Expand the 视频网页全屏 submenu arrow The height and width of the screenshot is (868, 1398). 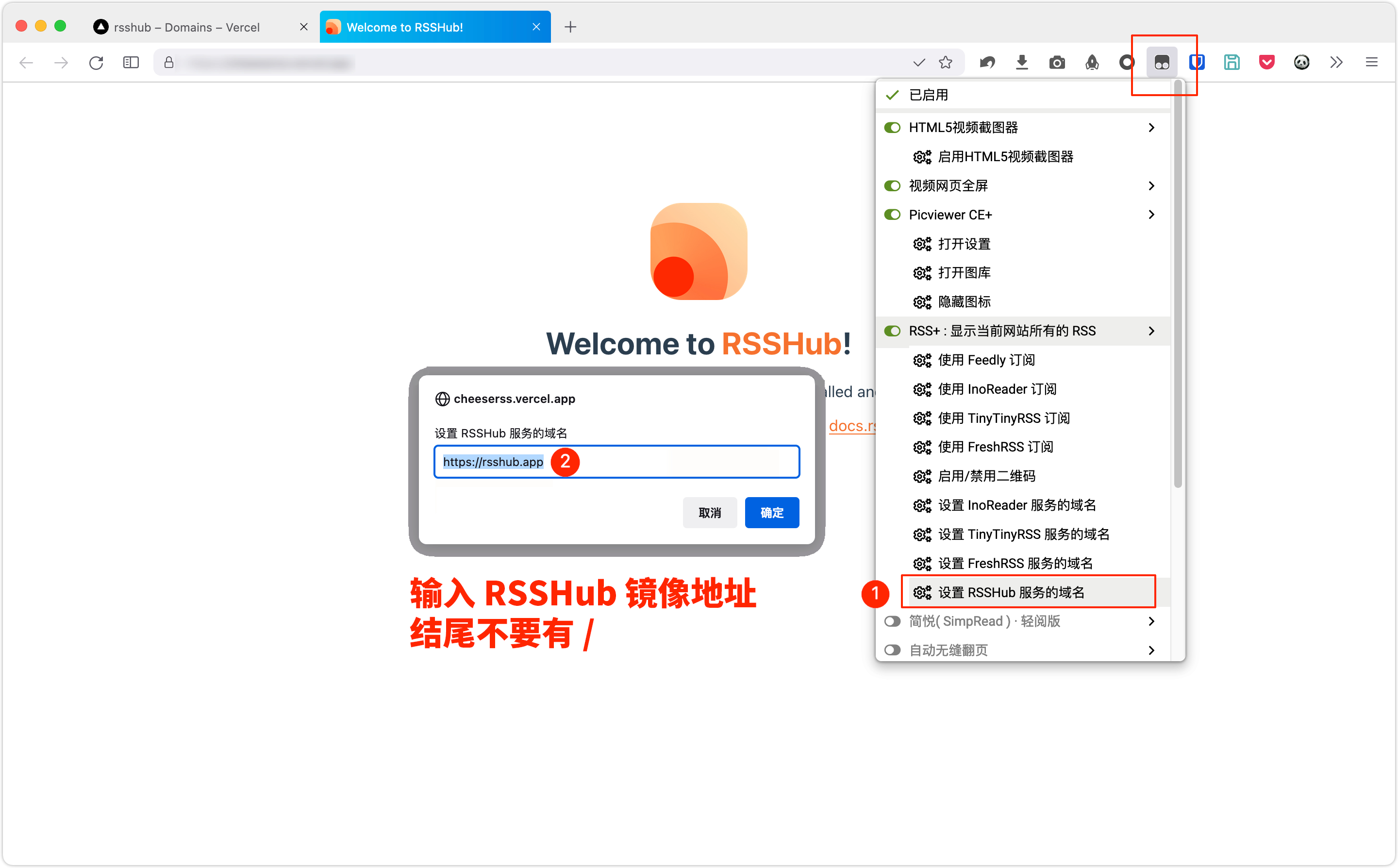[x=1150, y=185]
